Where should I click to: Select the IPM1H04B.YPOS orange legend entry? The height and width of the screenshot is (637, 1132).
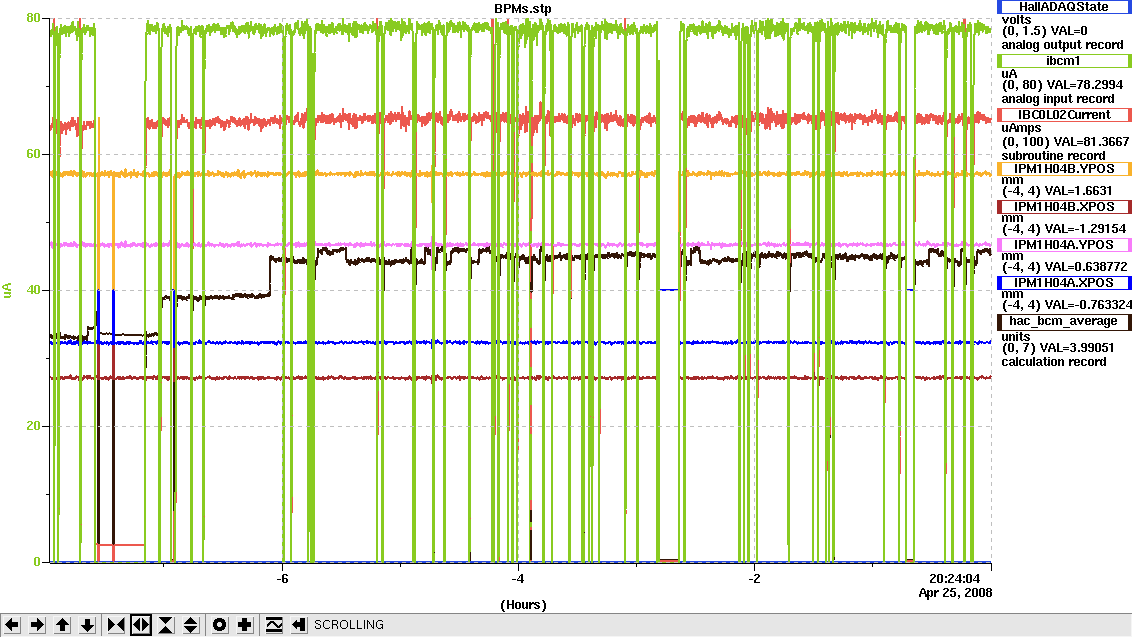click(x=1064, y=169)
